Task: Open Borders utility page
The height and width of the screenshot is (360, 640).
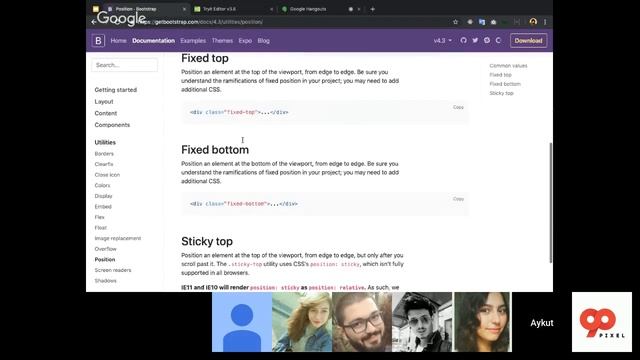Action: (104, 154)
